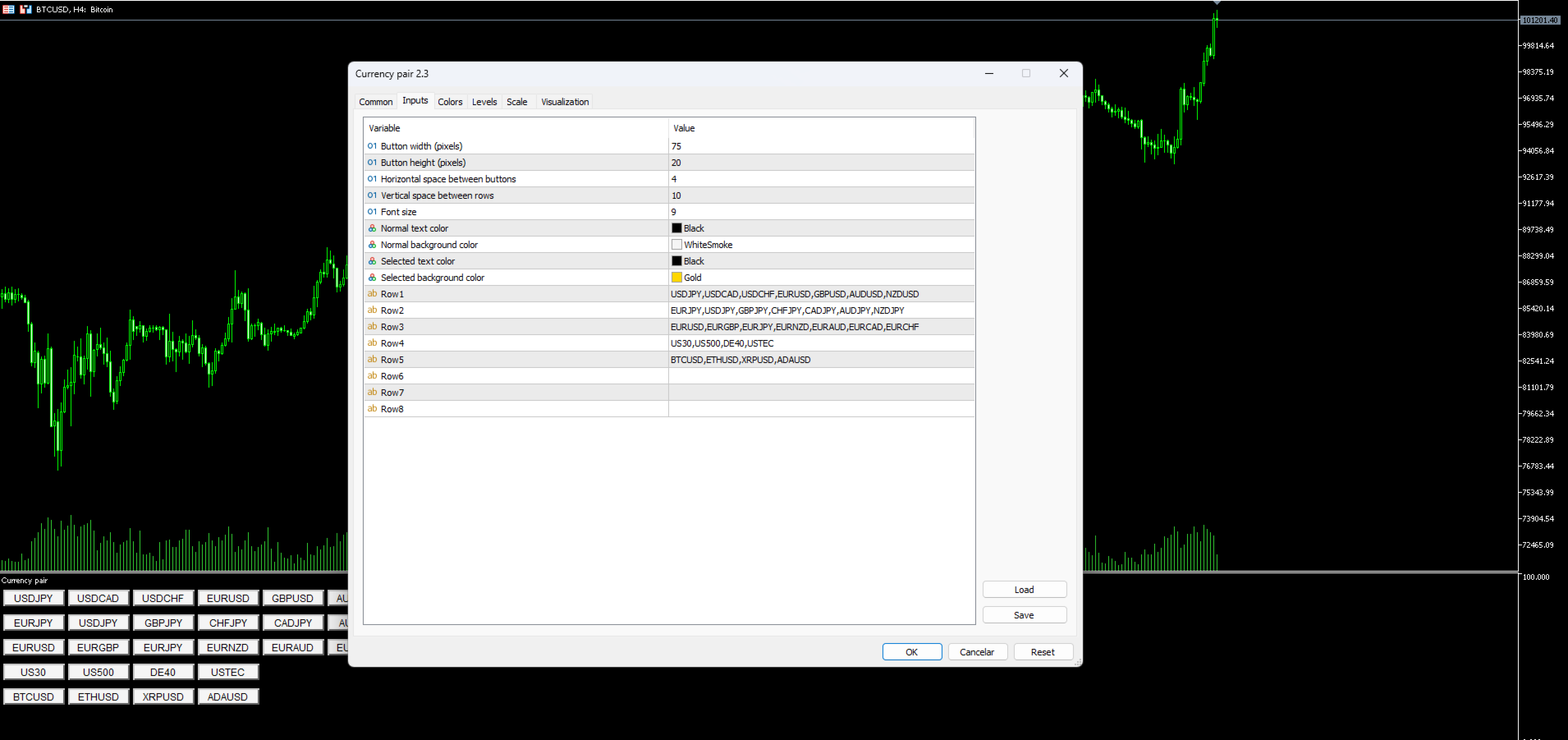1568x740 pixels.
Task: Switch chart to XRPUSD
Action: click(x=163, y=697)
